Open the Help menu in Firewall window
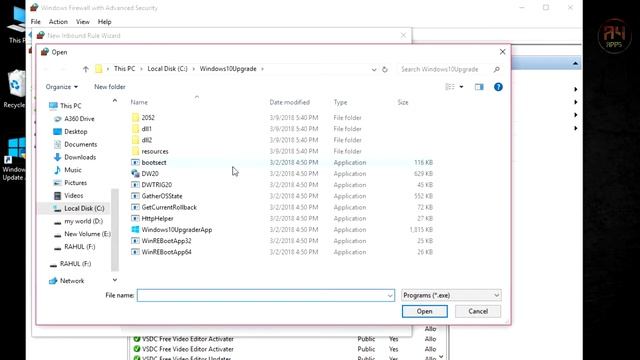The height and width of the screenshot is (360, 640). [x=104, y=22]
